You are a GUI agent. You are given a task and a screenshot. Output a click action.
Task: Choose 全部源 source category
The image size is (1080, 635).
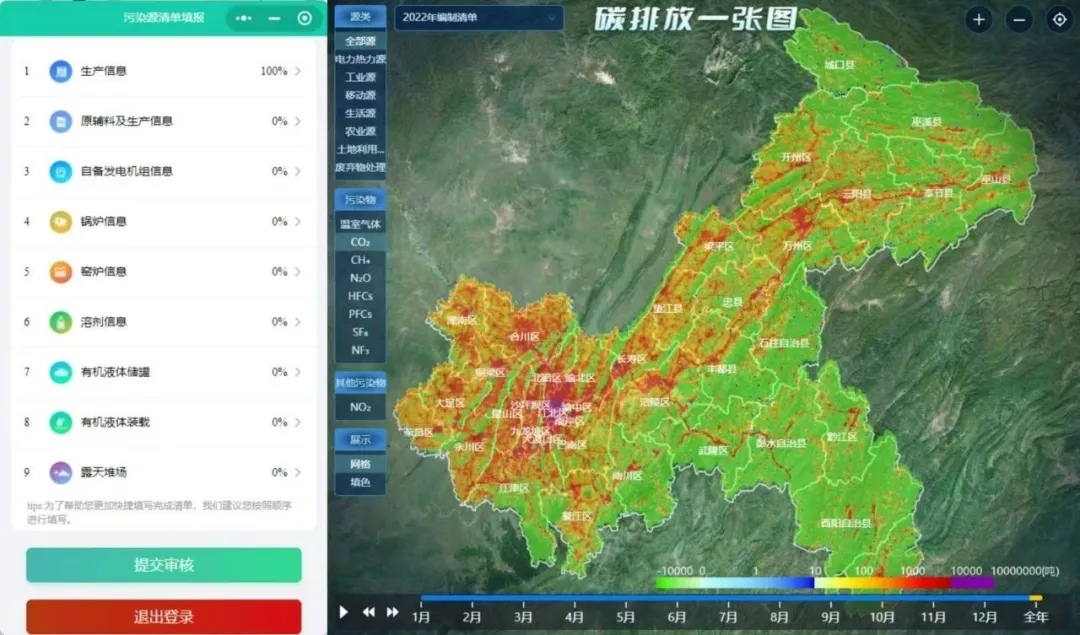click(x=360, y=41)
